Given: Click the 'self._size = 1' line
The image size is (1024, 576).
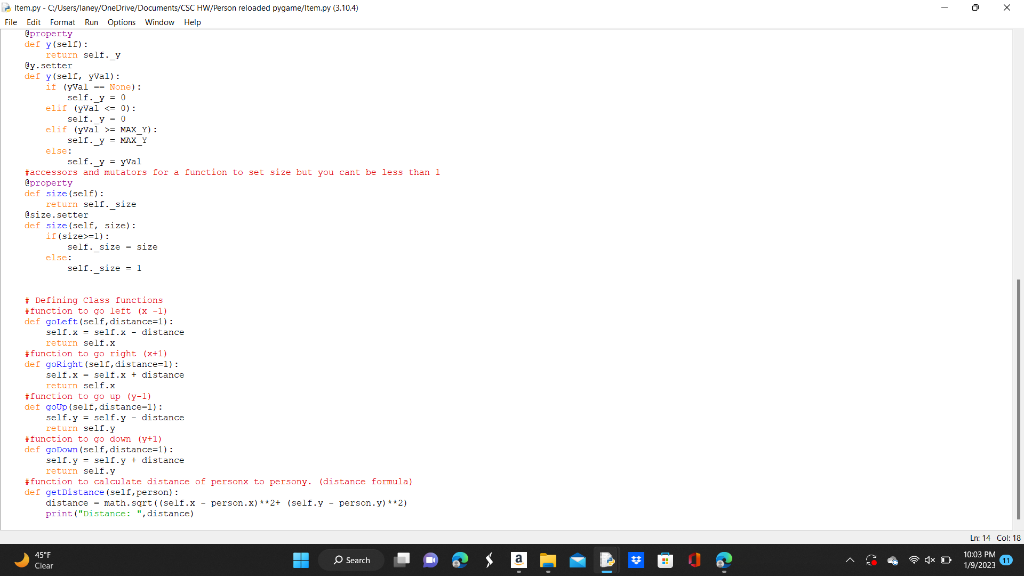Looking at the screenshot, I should pos(104,268).
